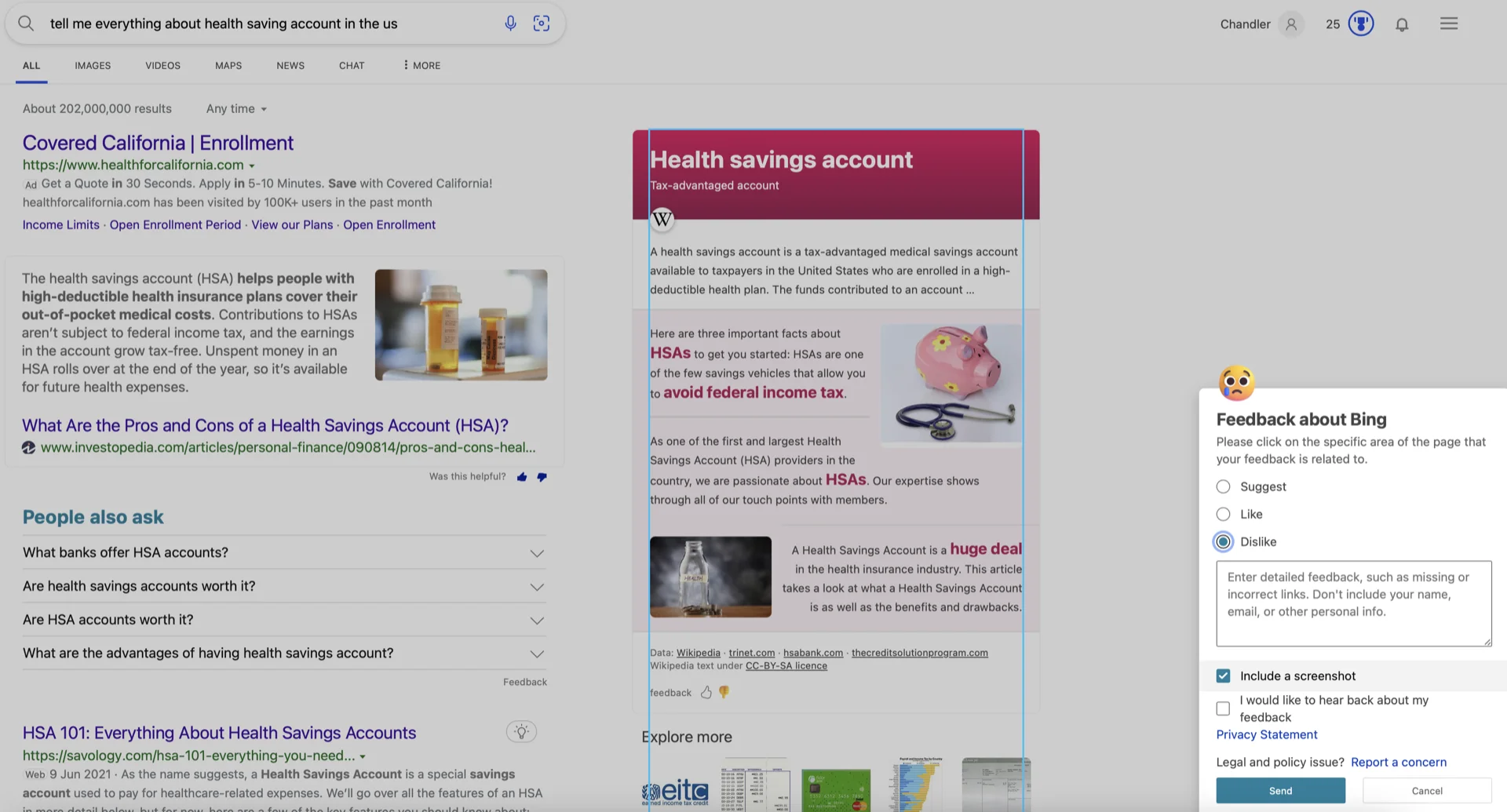
Task: Switch to the Images tab
Action: [x=93, y=65]
